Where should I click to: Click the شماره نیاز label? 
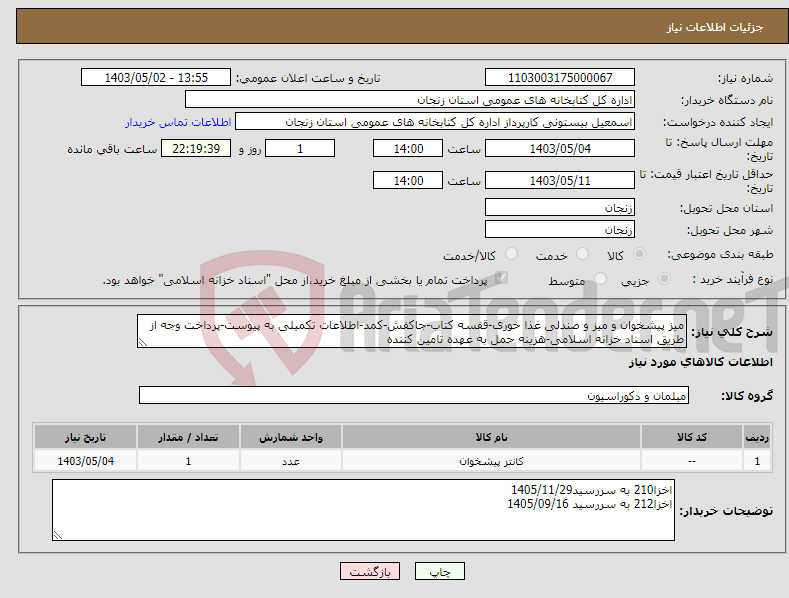pos(745,78)
